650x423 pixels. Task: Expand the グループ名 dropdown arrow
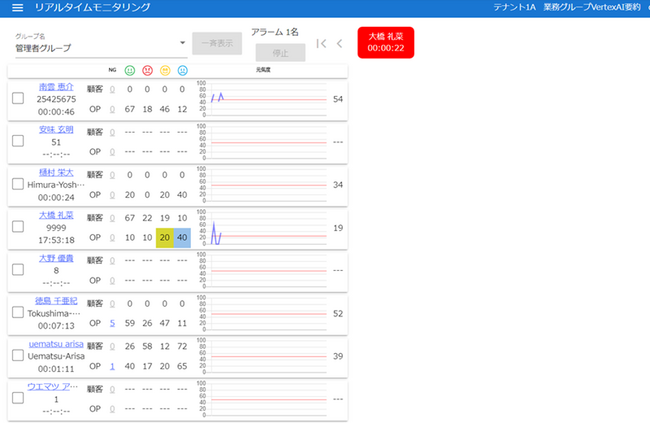[x=182, y=43]
